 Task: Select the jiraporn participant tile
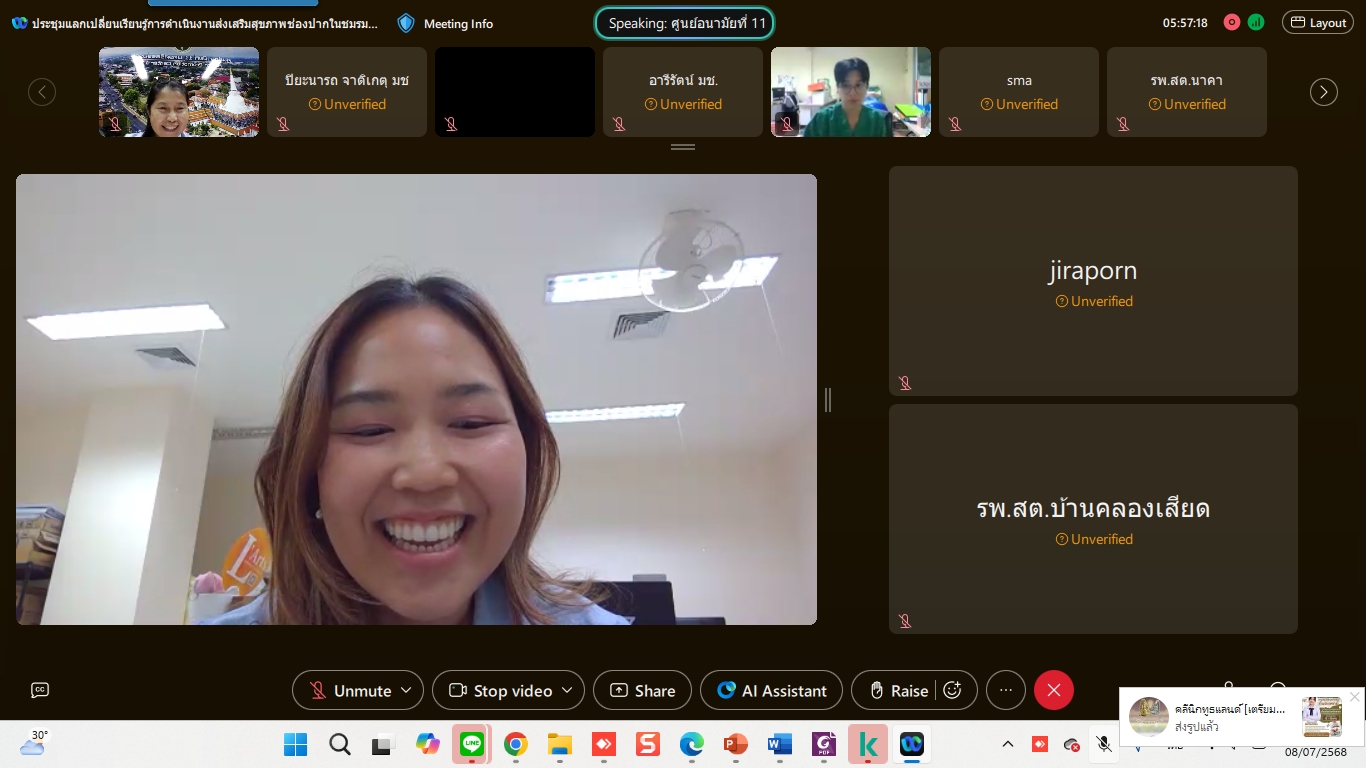point(1093,281)
